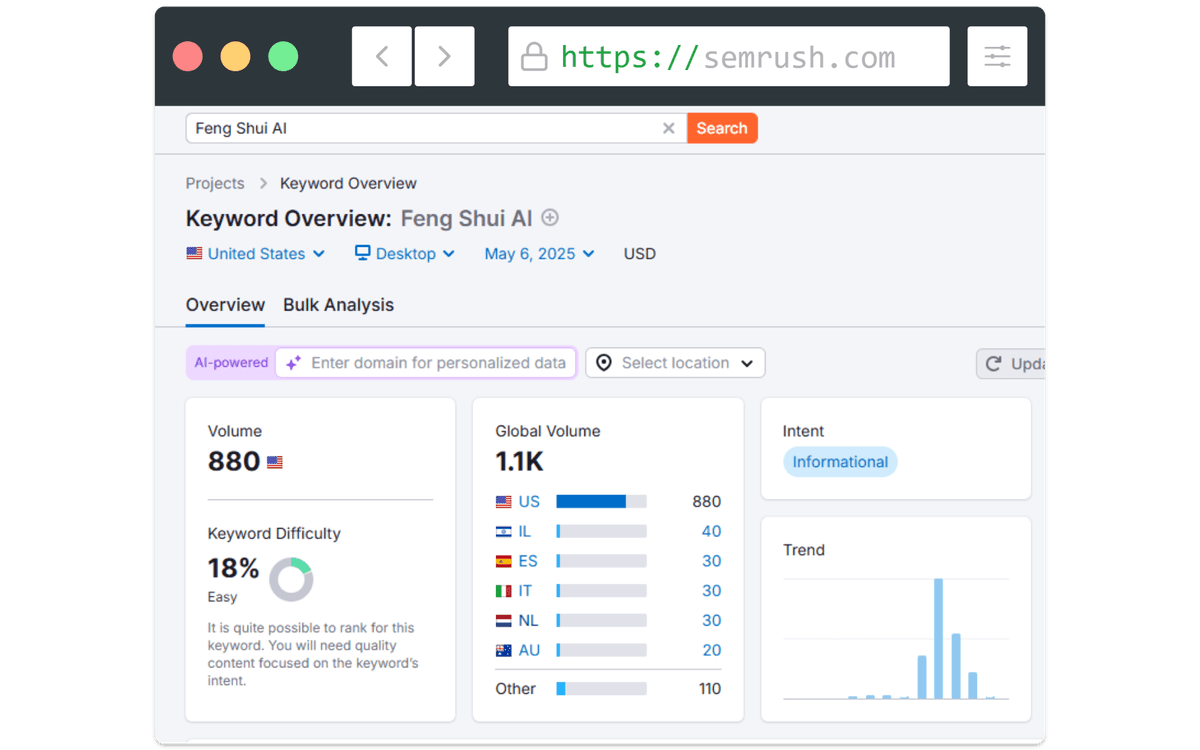This screenshot has width=1200, height=750.
Task: Click the US volume progress bar
Action: 601,502
